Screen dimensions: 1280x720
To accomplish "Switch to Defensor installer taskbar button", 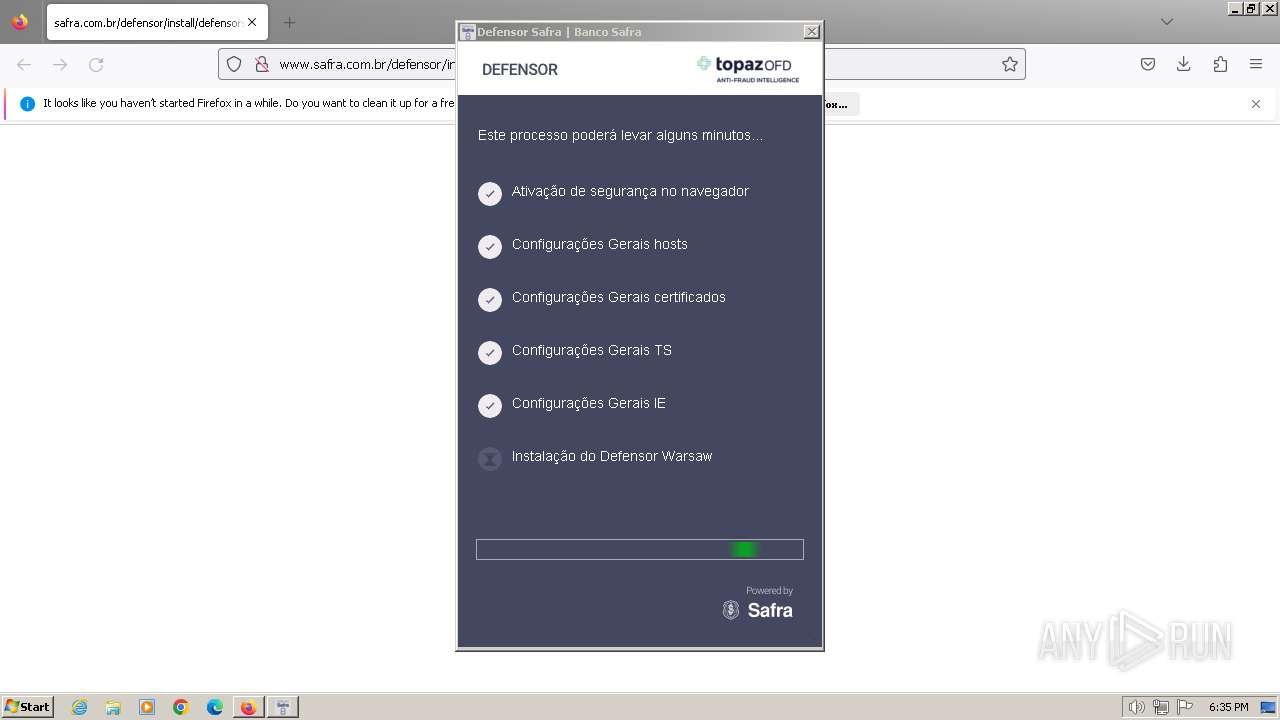I will point(283,707).
